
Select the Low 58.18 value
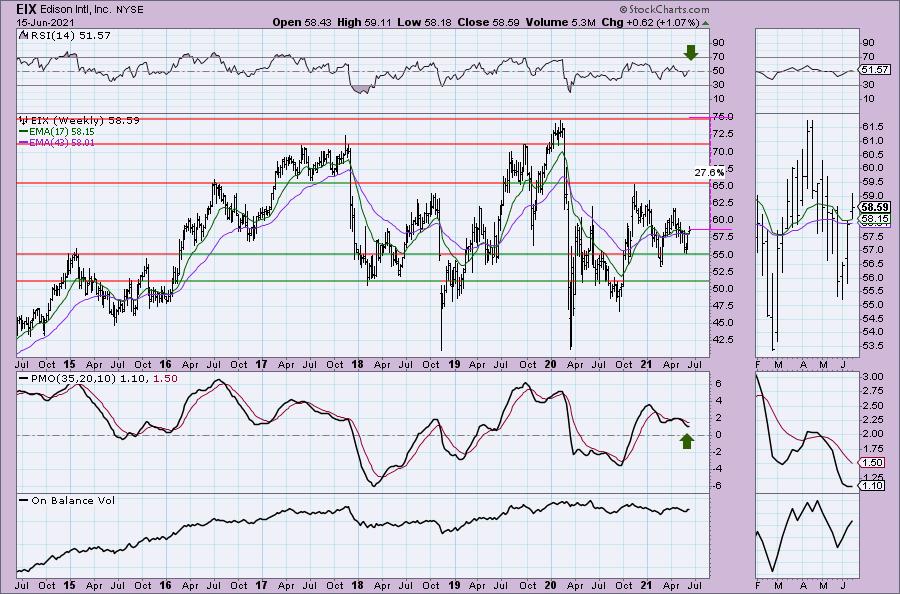click(x=425, y=22)
